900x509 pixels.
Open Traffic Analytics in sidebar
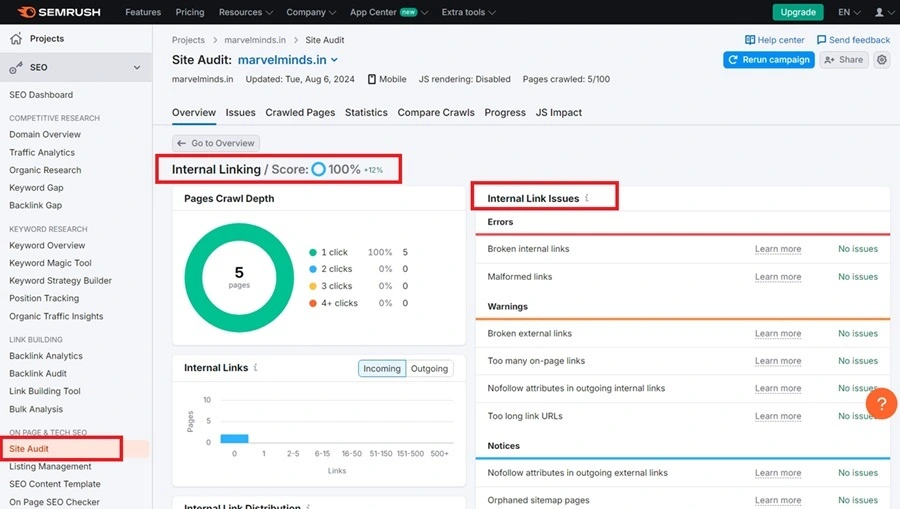point(42,153)
